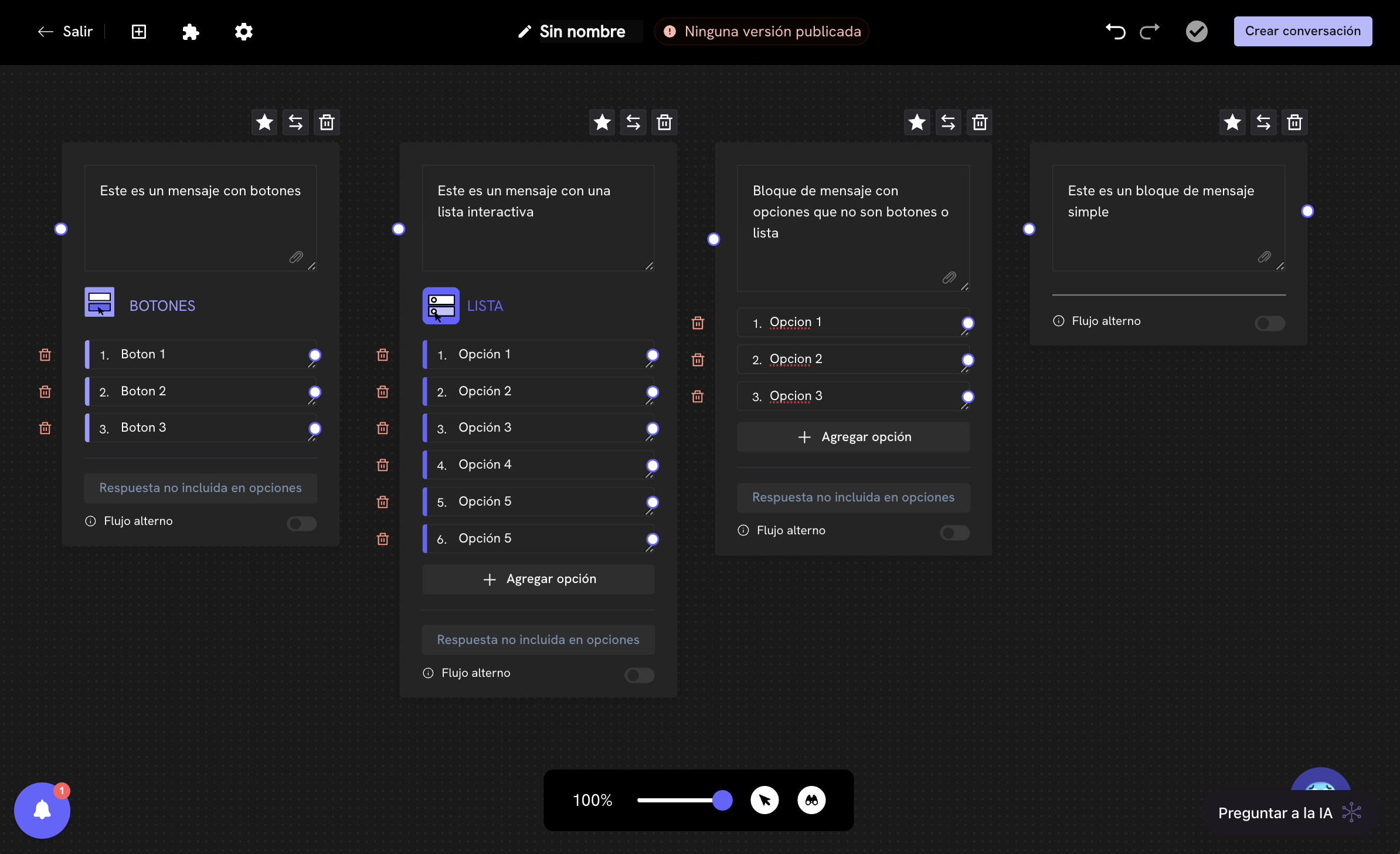Click swap arrows icon above list block

(633, 123)
